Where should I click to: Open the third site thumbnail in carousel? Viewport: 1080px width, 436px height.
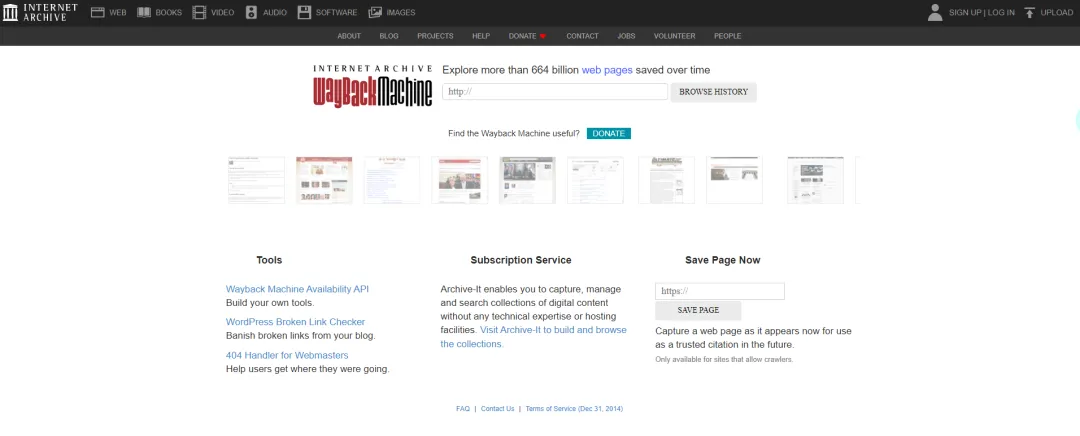[391, 180]
